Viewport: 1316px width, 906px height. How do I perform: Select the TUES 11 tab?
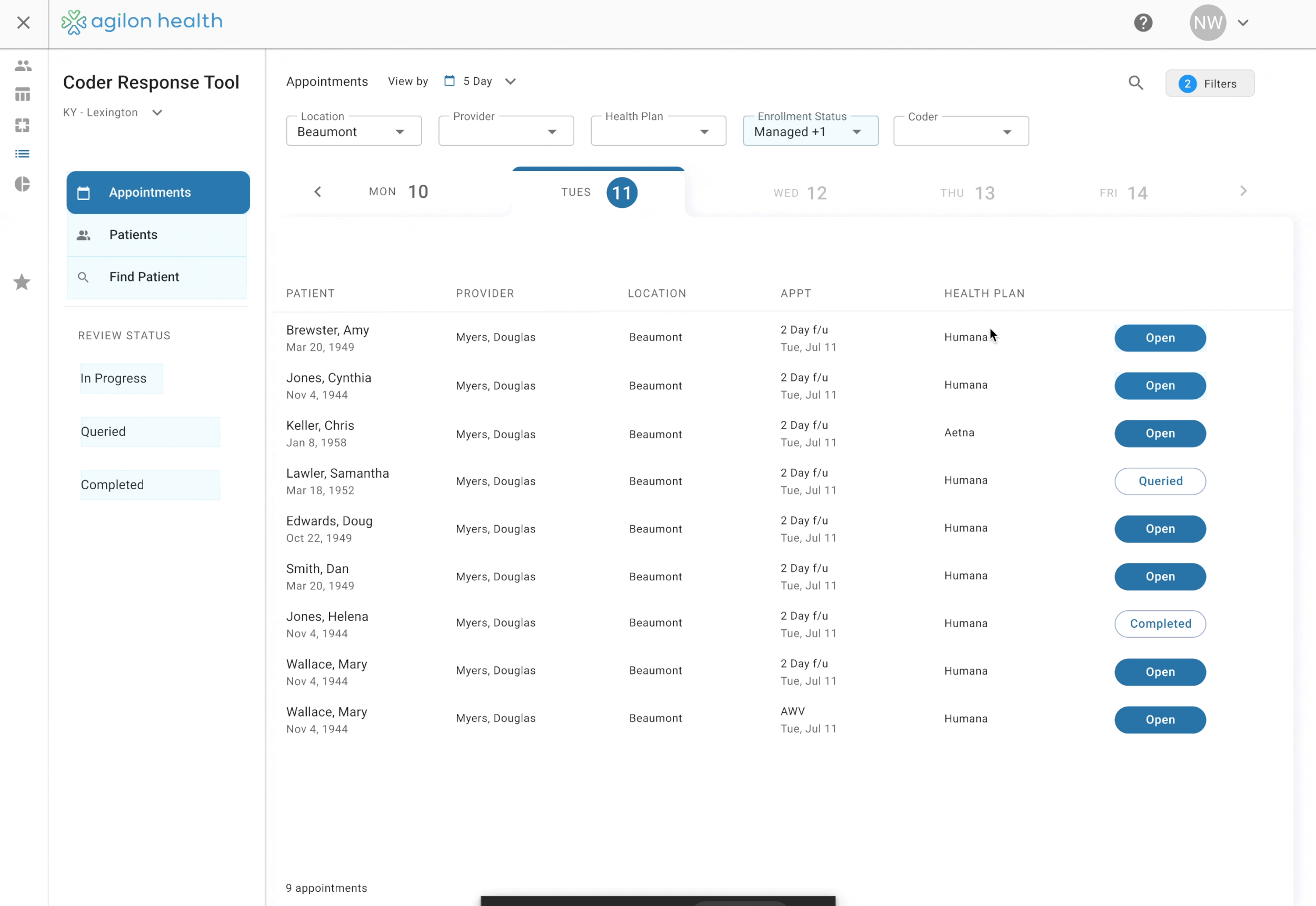(599, 193)
